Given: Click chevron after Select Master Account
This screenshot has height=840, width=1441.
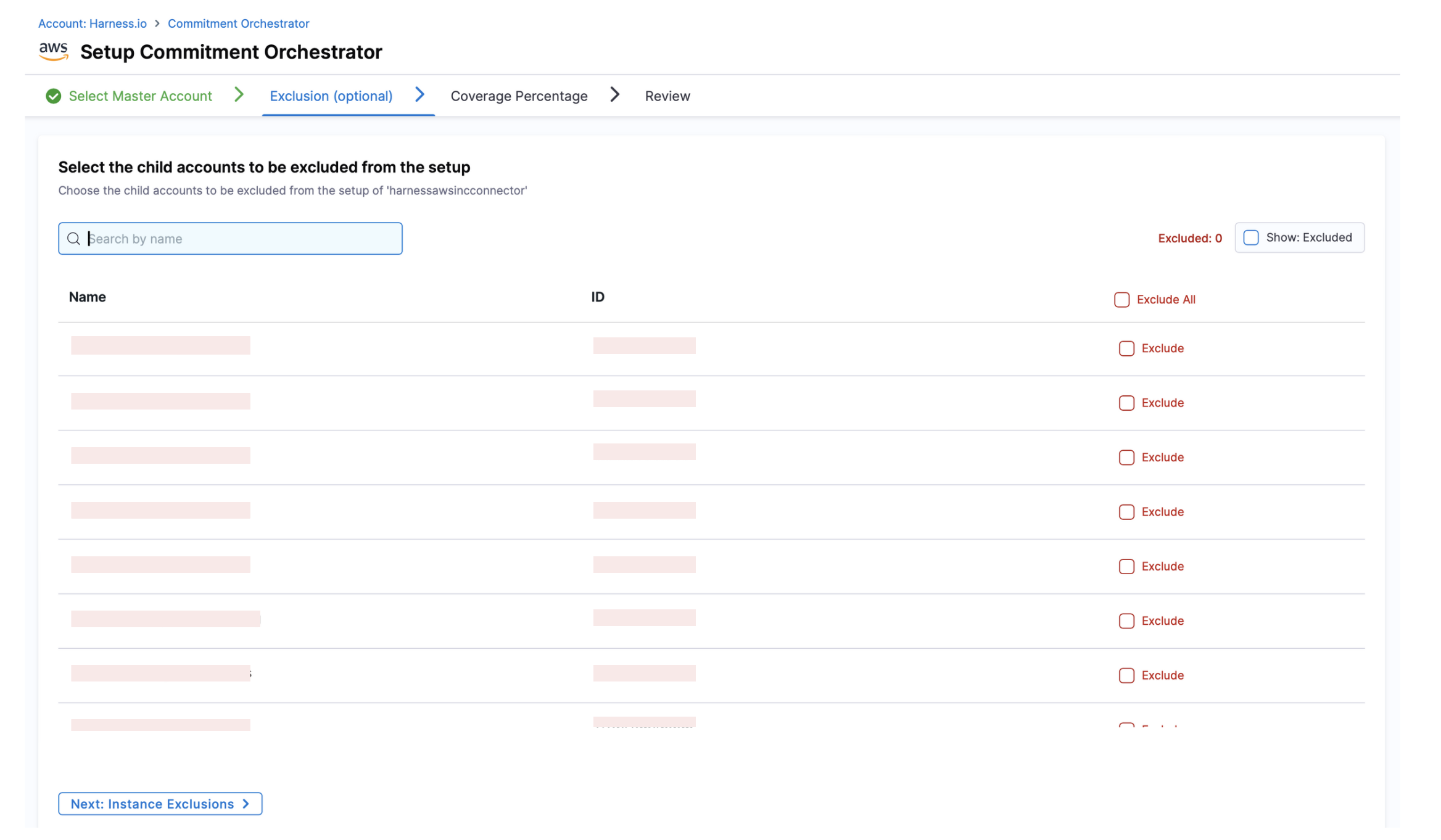Looking at the screenshot, I should click(x=239, y=95).
